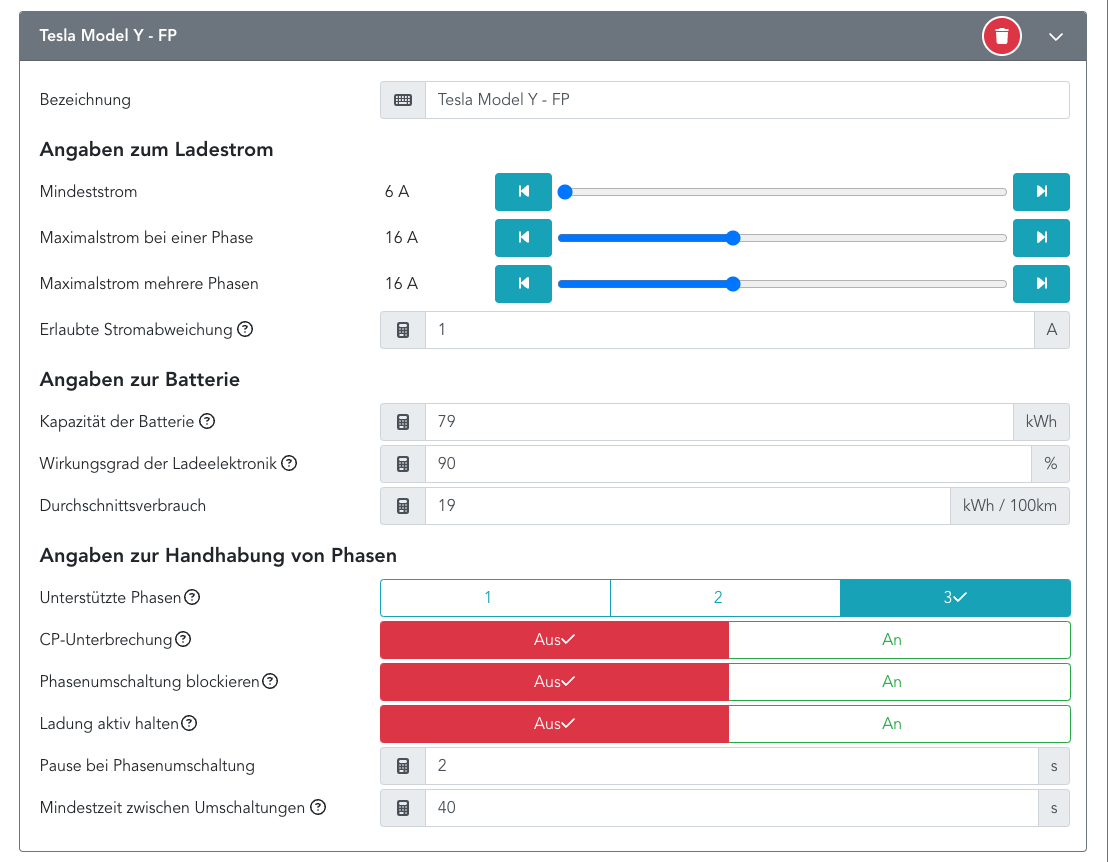Edit Pause bei Phasenumschaltung field
The height and width of the screenshot is (862, 1109).
(732, 766)
